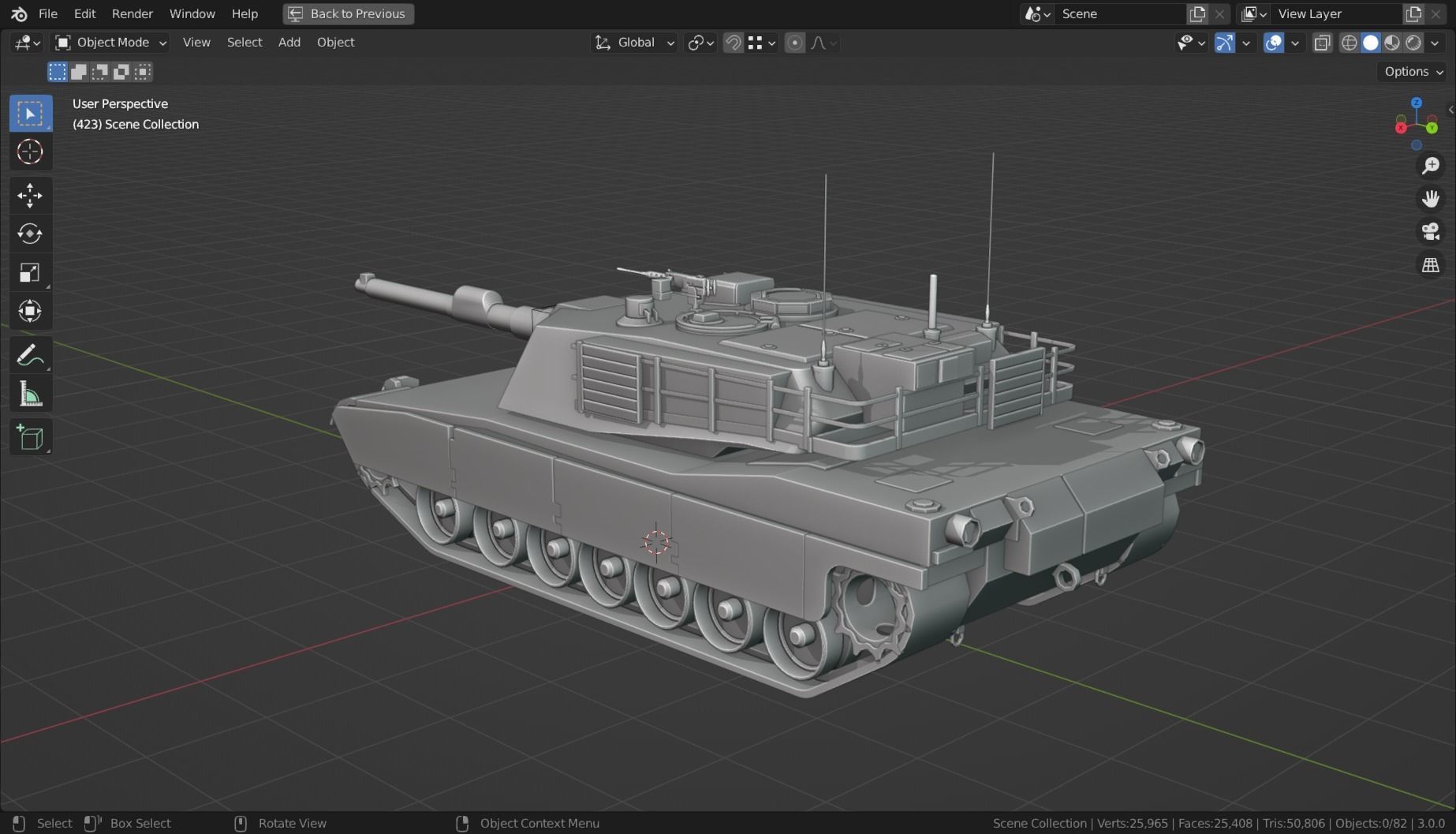Open the Window menu
1456x834 pixels.
pyautogui.click(x=192, y=13)
